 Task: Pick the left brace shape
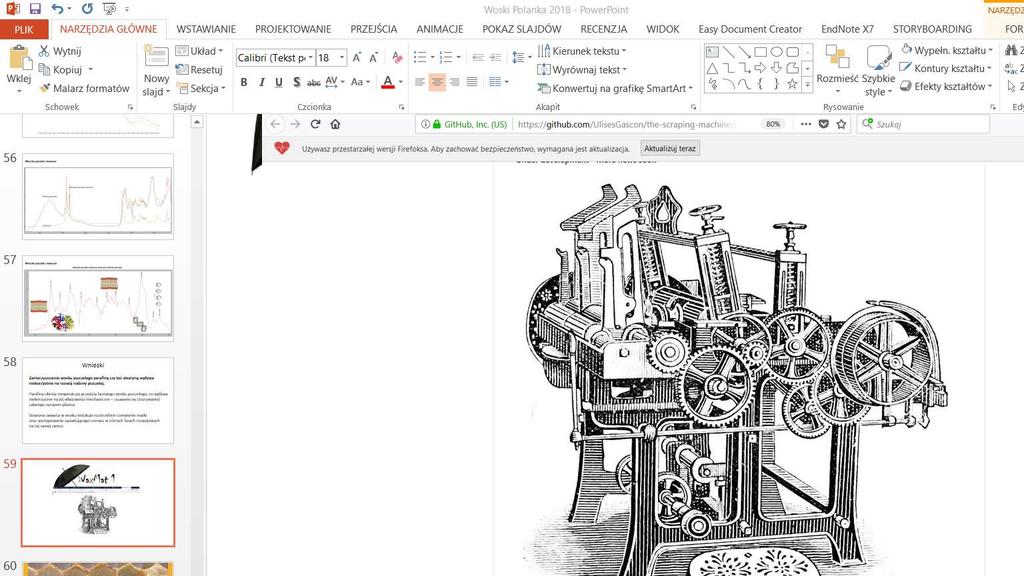760,84
